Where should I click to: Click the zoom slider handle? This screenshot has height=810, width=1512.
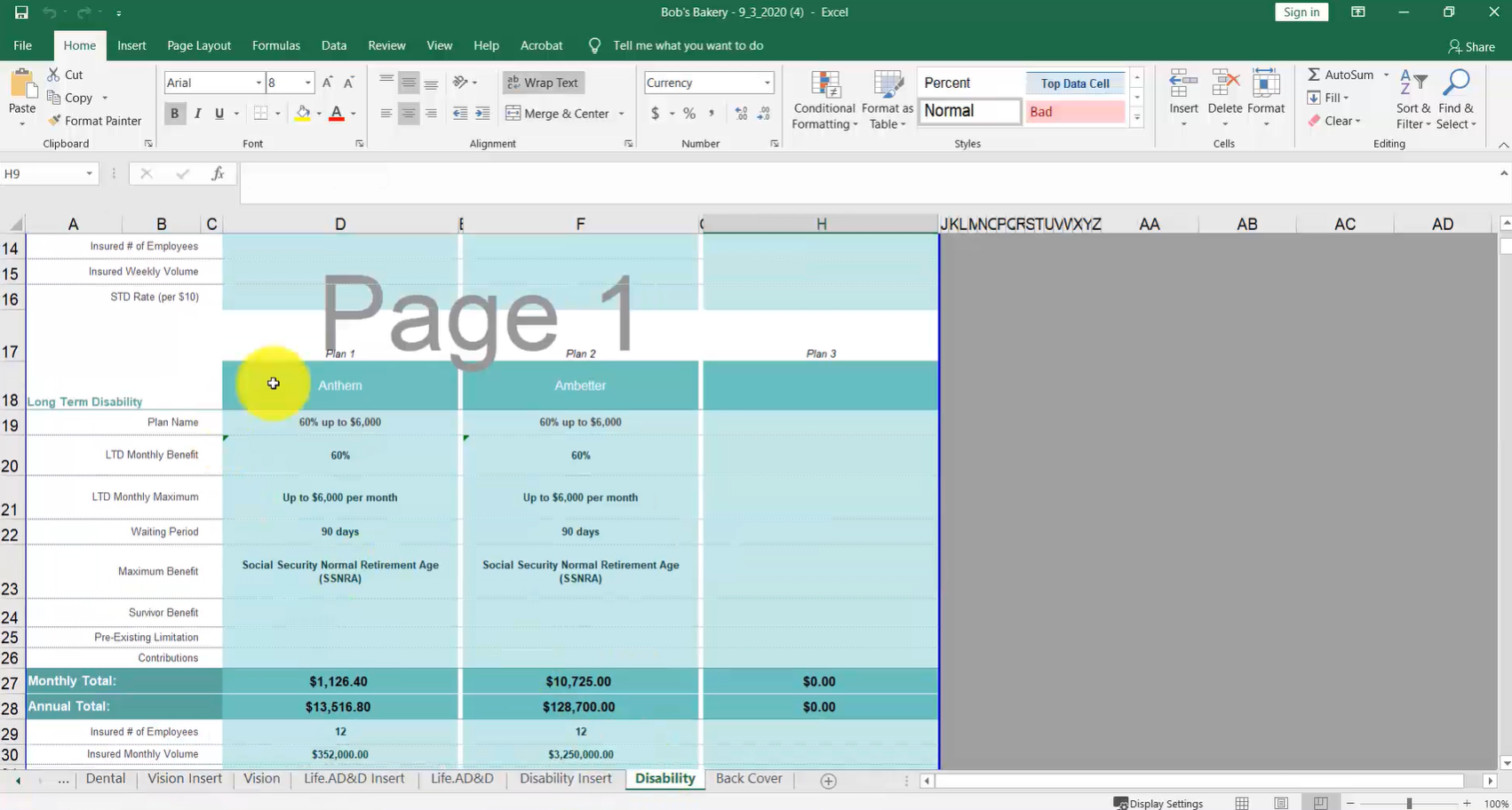pos(1409,803)
